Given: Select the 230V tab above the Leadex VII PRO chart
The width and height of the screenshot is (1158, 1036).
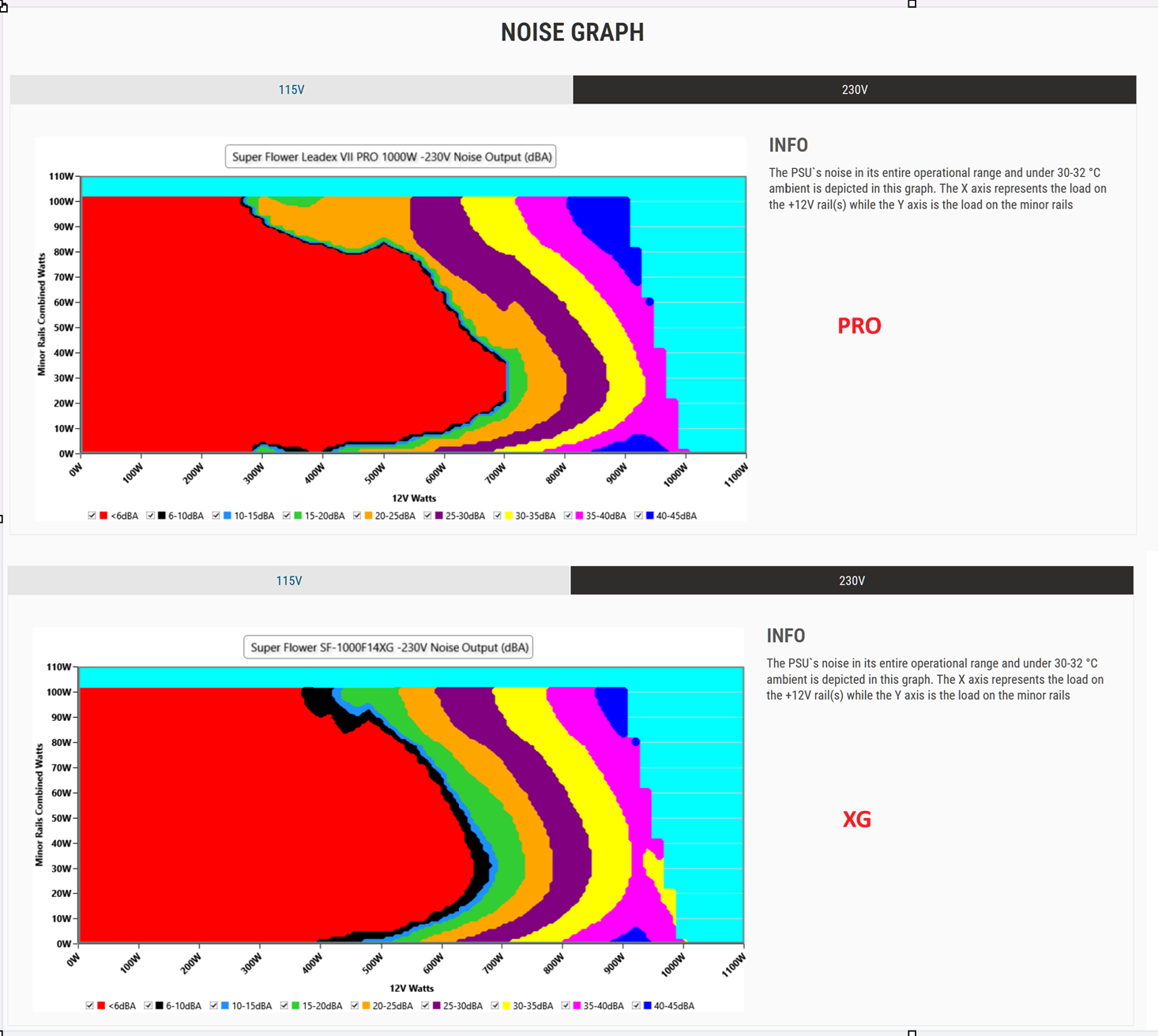Looking at the screenshot, I should point(855,90).
